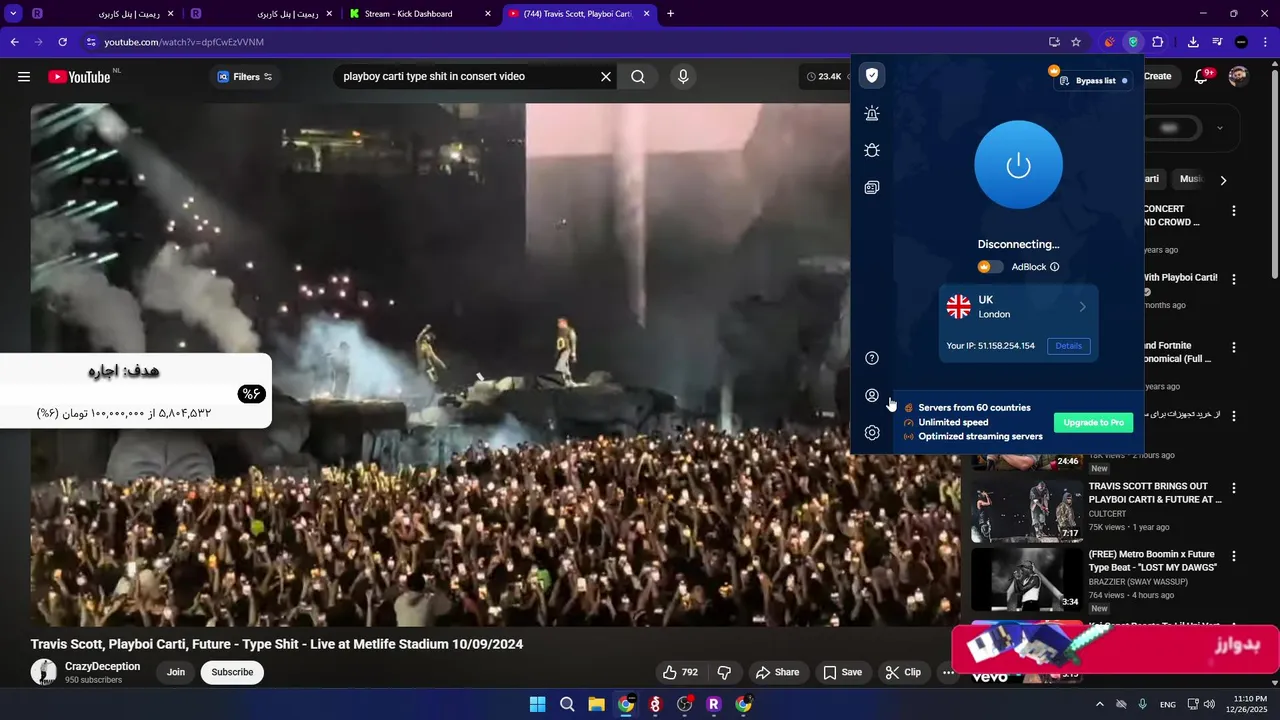Clip the video
This screenshot has height=720, width=1280.
pyautogui.click(x=904, y=672)
